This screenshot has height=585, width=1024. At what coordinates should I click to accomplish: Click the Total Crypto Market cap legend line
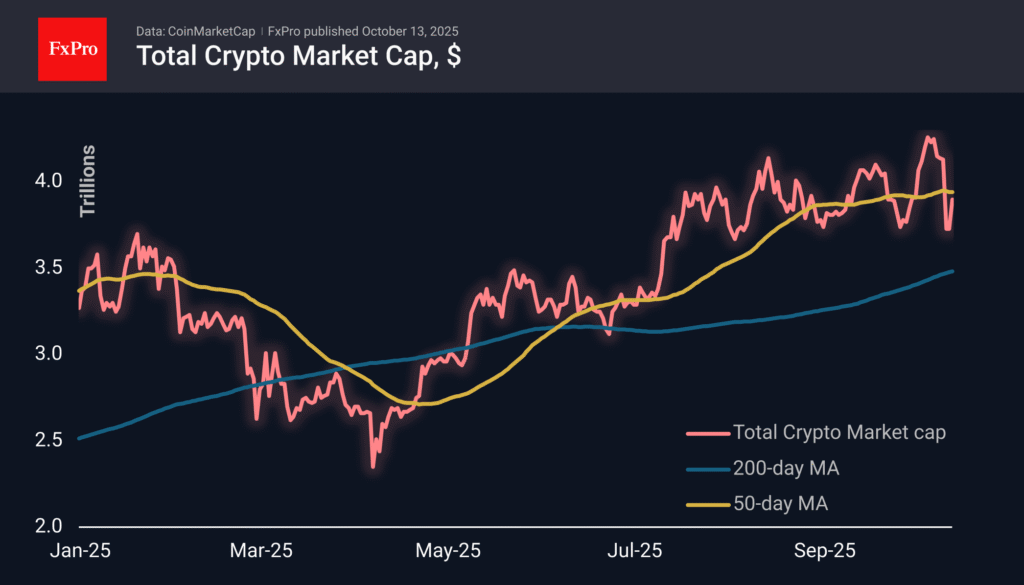tap(707, 433)
